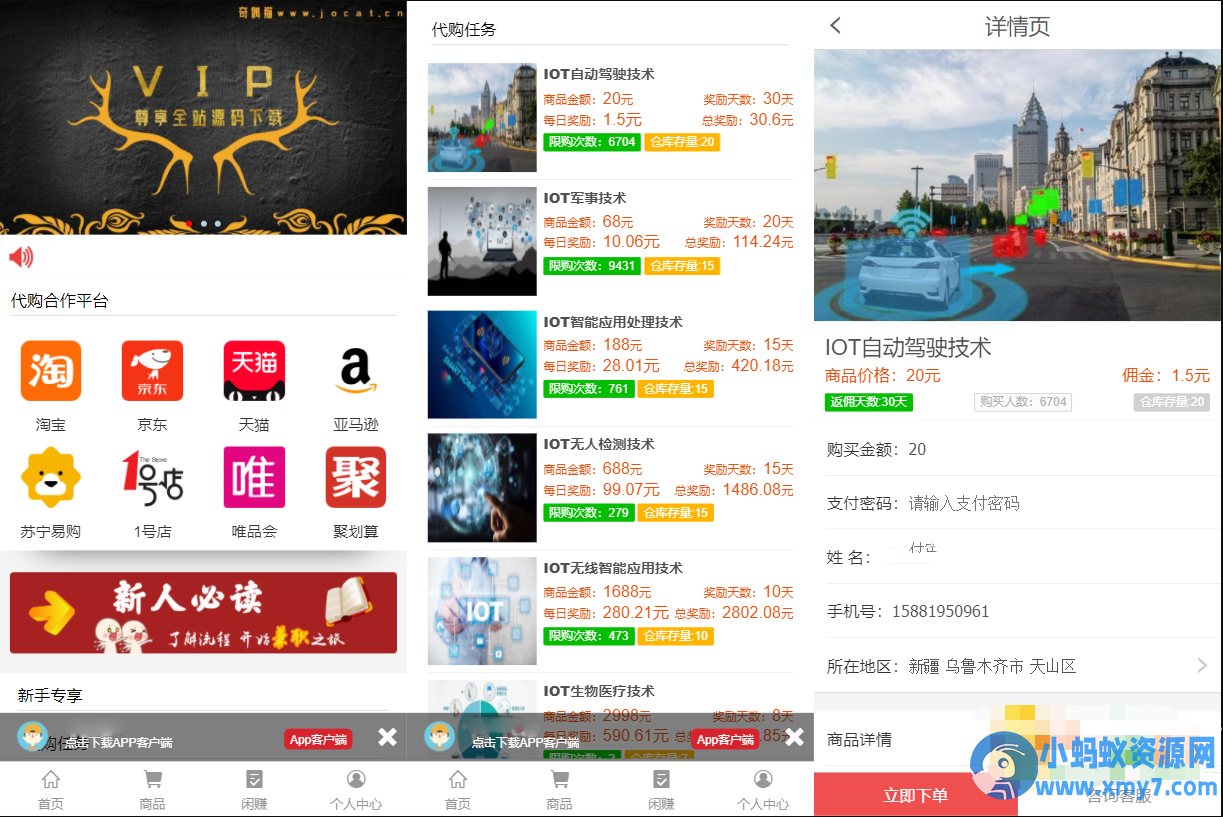1223x817 pixels.
Task: Click the 立即下单 order button
Action: pos(915,795)
